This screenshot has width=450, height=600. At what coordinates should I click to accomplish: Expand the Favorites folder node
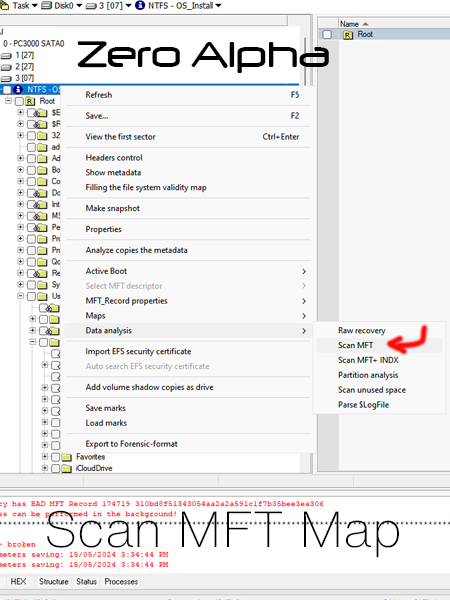[45, 457]
